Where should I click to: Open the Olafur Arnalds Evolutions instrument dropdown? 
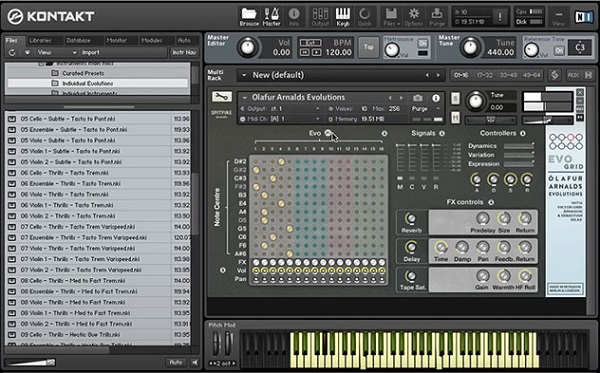pos(245,98)
